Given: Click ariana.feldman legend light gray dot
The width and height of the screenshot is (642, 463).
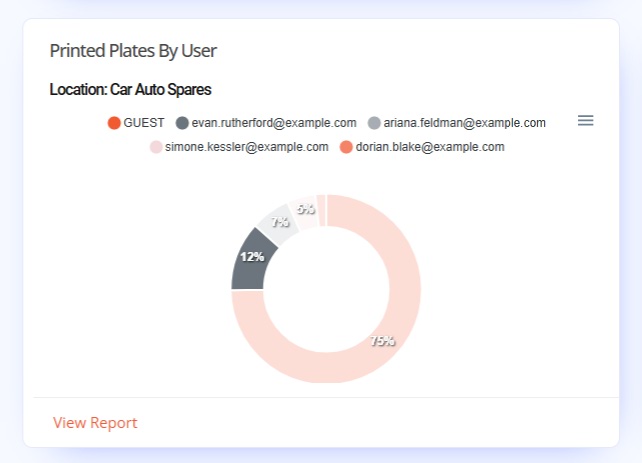Looking at the screenshot, I should [374, 123].
